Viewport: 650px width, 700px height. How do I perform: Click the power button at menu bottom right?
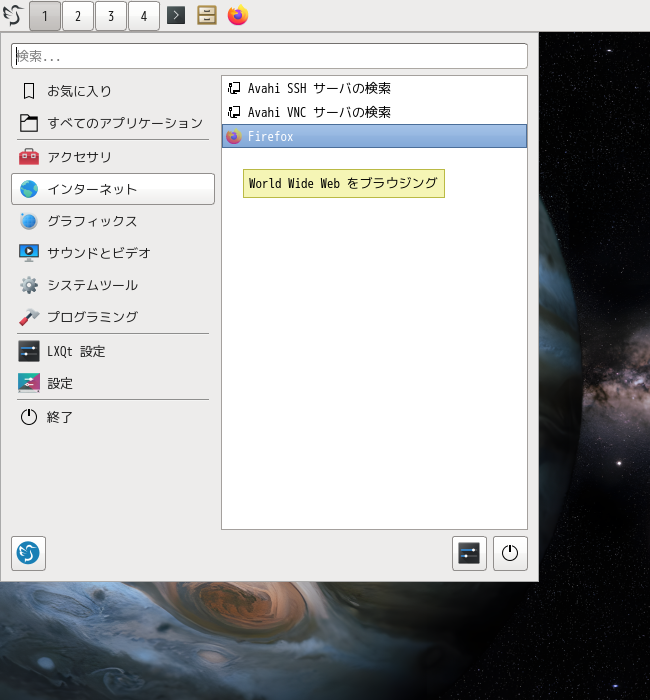(x=510, y=554)
